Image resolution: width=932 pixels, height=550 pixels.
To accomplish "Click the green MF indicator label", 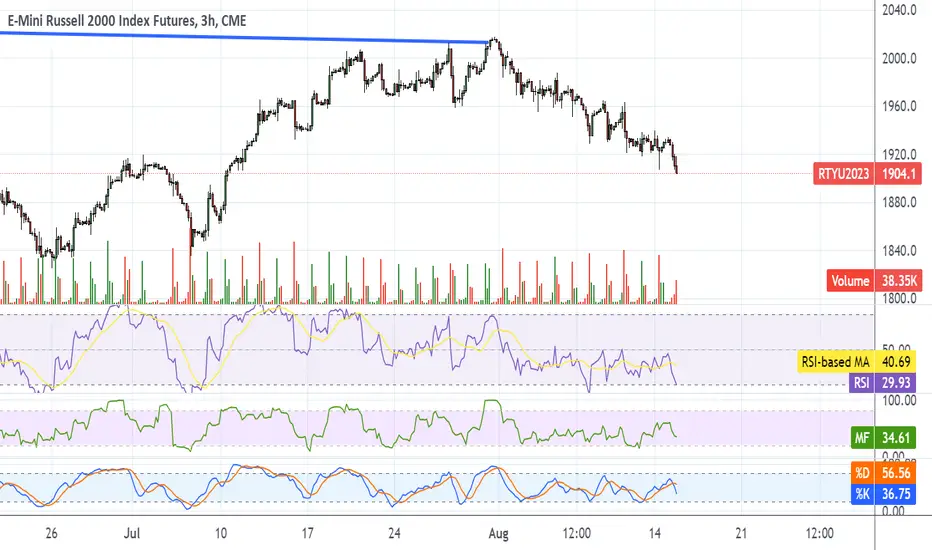I will pos(862,438).
